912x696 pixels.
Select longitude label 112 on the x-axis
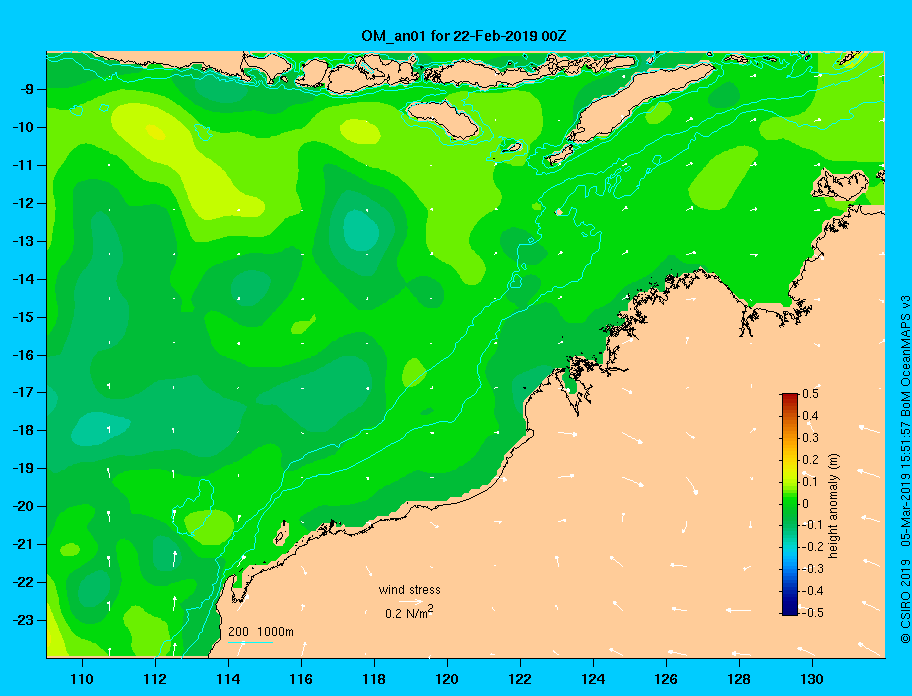pyautogui.click(x=155, y=679)
